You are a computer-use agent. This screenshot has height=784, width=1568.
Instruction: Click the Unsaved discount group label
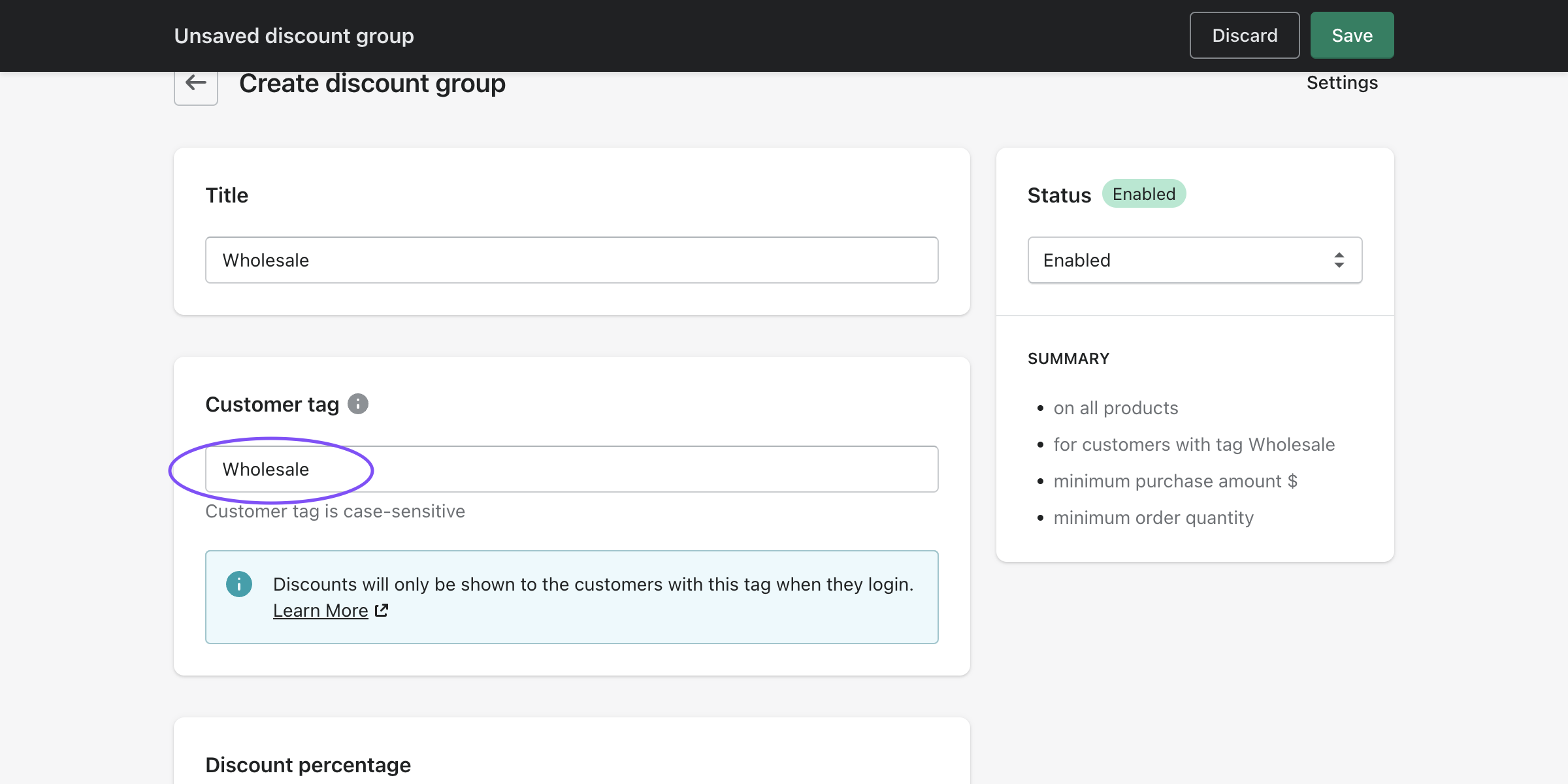(293, 36)
